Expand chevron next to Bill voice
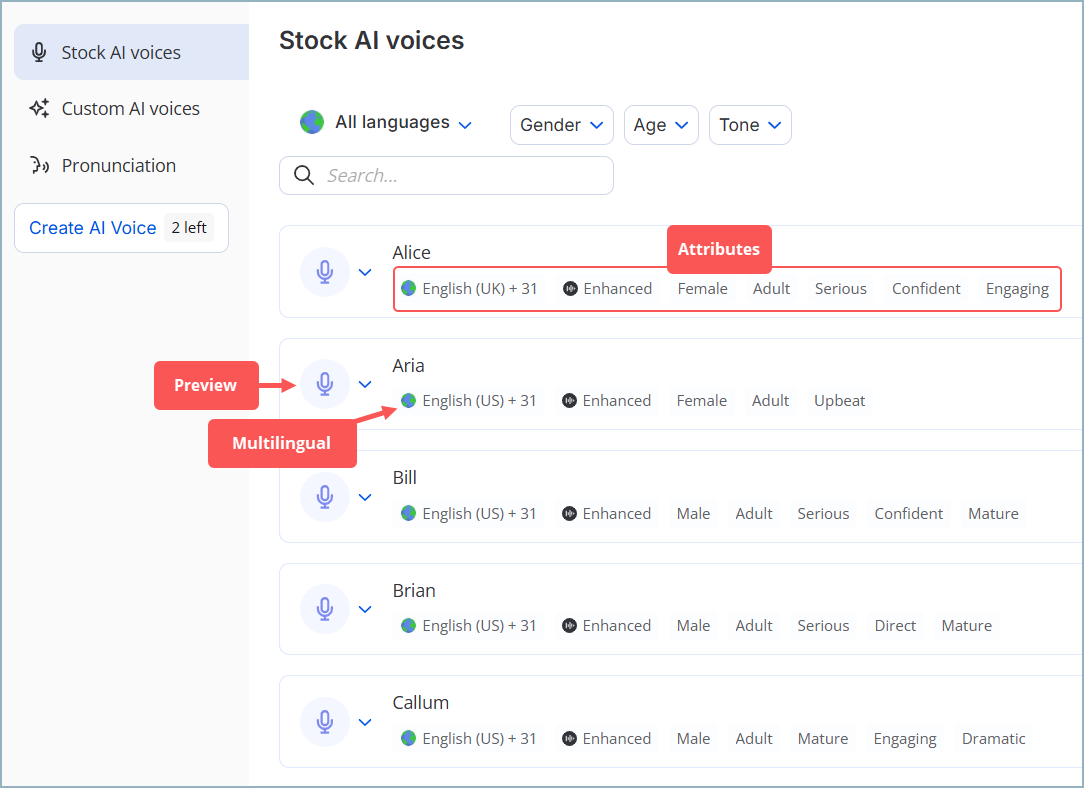The image size is (1084, 788). click(365, 497)
